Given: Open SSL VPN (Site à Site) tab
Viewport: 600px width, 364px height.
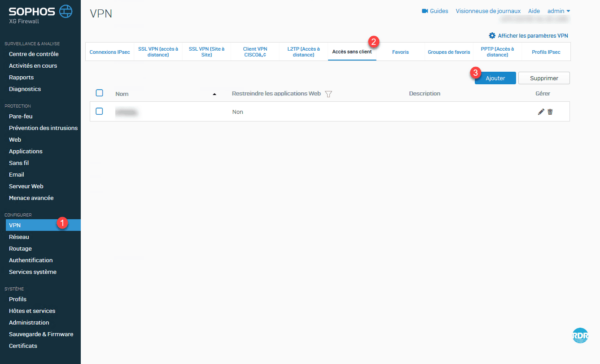Looking at the screenshot, I should [x=207, y=52].
